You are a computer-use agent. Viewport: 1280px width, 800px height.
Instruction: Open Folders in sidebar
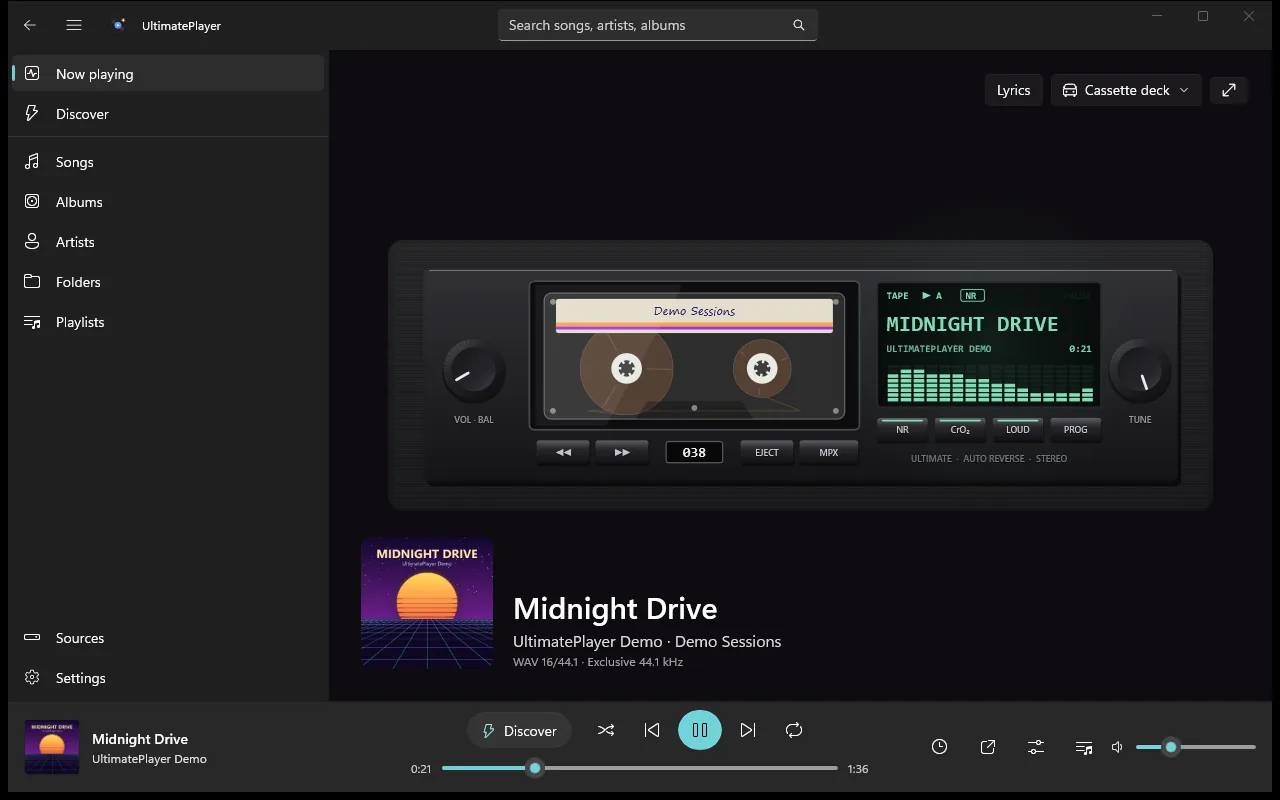(168, 282)
